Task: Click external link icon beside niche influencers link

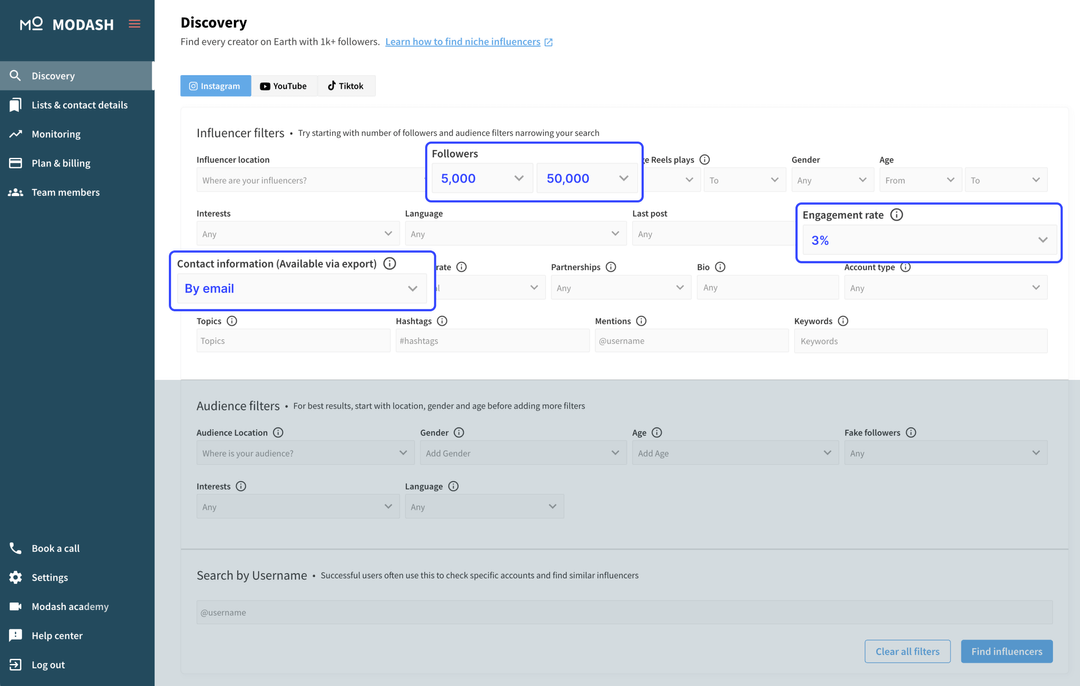Action: coord(548,42)
